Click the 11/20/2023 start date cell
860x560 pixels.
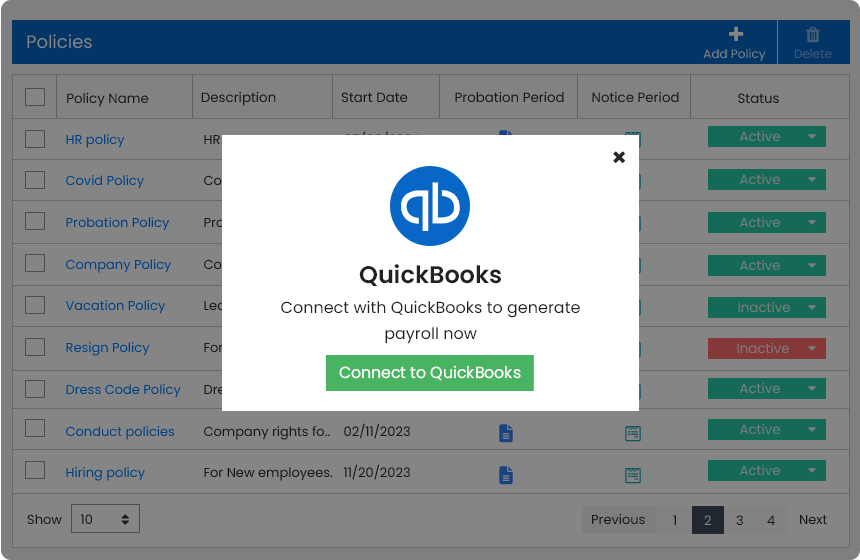377,473
